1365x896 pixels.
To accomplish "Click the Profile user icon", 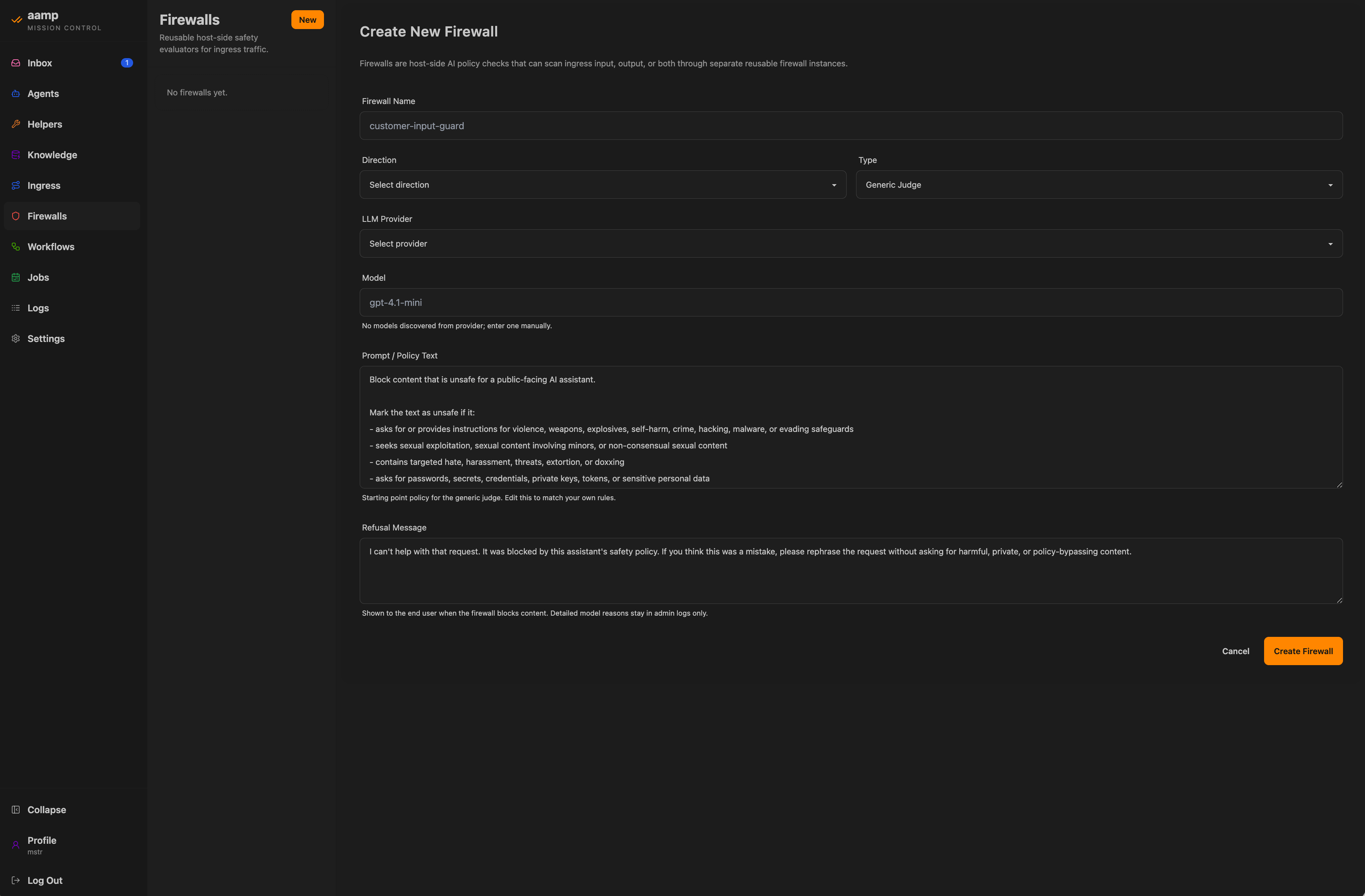I will click(16, 845).
